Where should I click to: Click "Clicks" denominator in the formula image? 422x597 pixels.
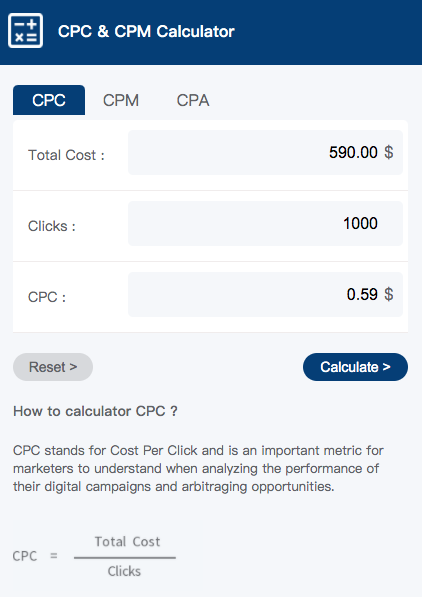click(x=124, y=571)
